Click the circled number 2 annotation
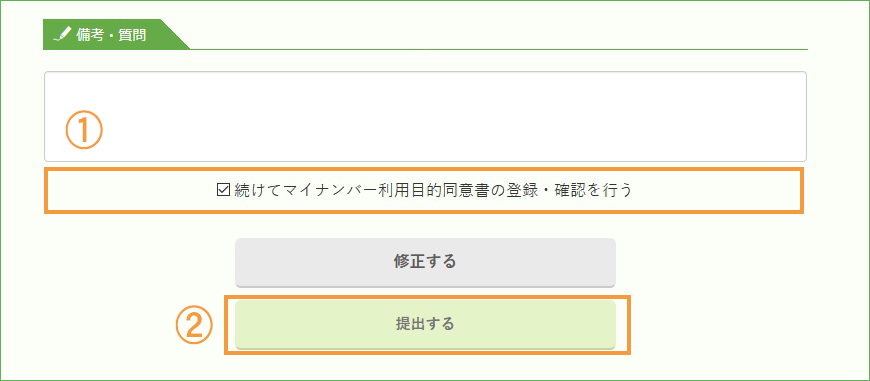 tap(195, 325)
